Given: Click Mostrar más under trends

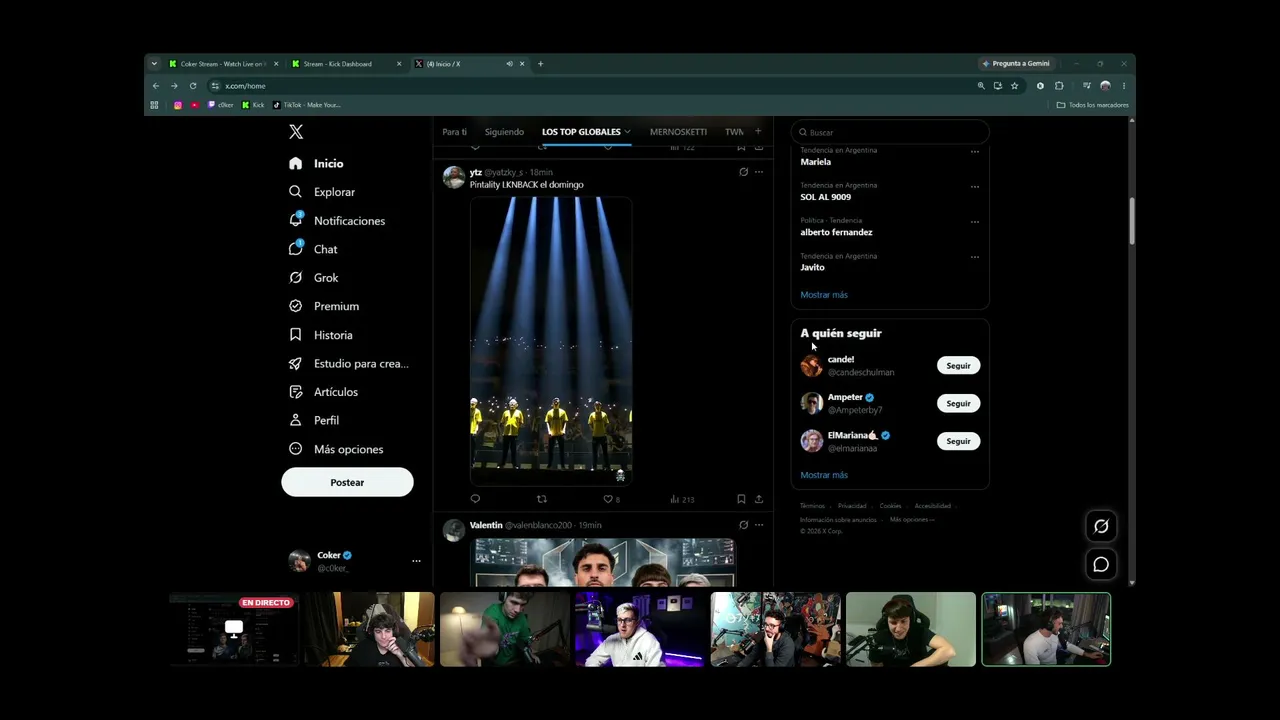Looking at the screenshot, I should tap(824, 295).
